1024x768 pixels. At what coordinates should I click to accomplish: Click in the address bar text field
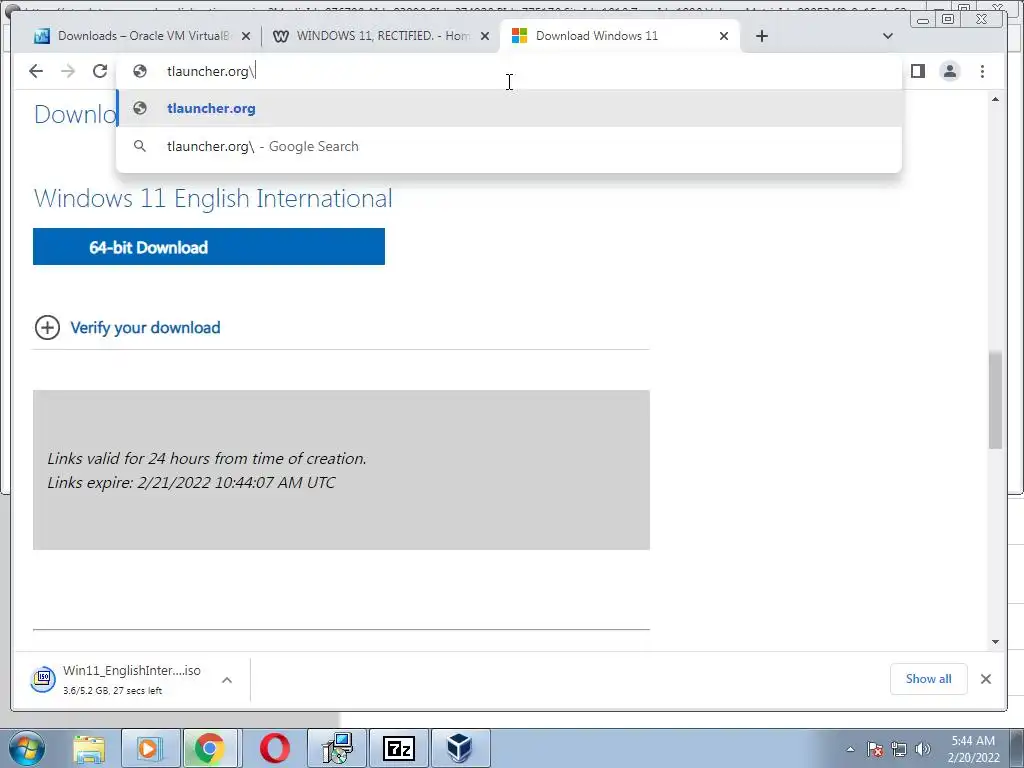(x=509, y=71)
